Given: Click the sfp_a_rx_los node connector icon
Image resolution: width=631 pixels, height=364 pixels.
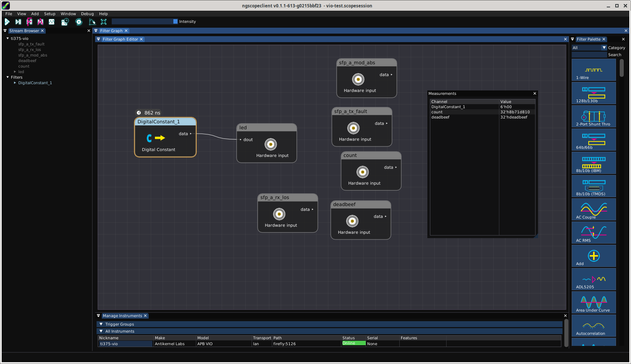Looking at the screenshot, I should pos(279,214).
